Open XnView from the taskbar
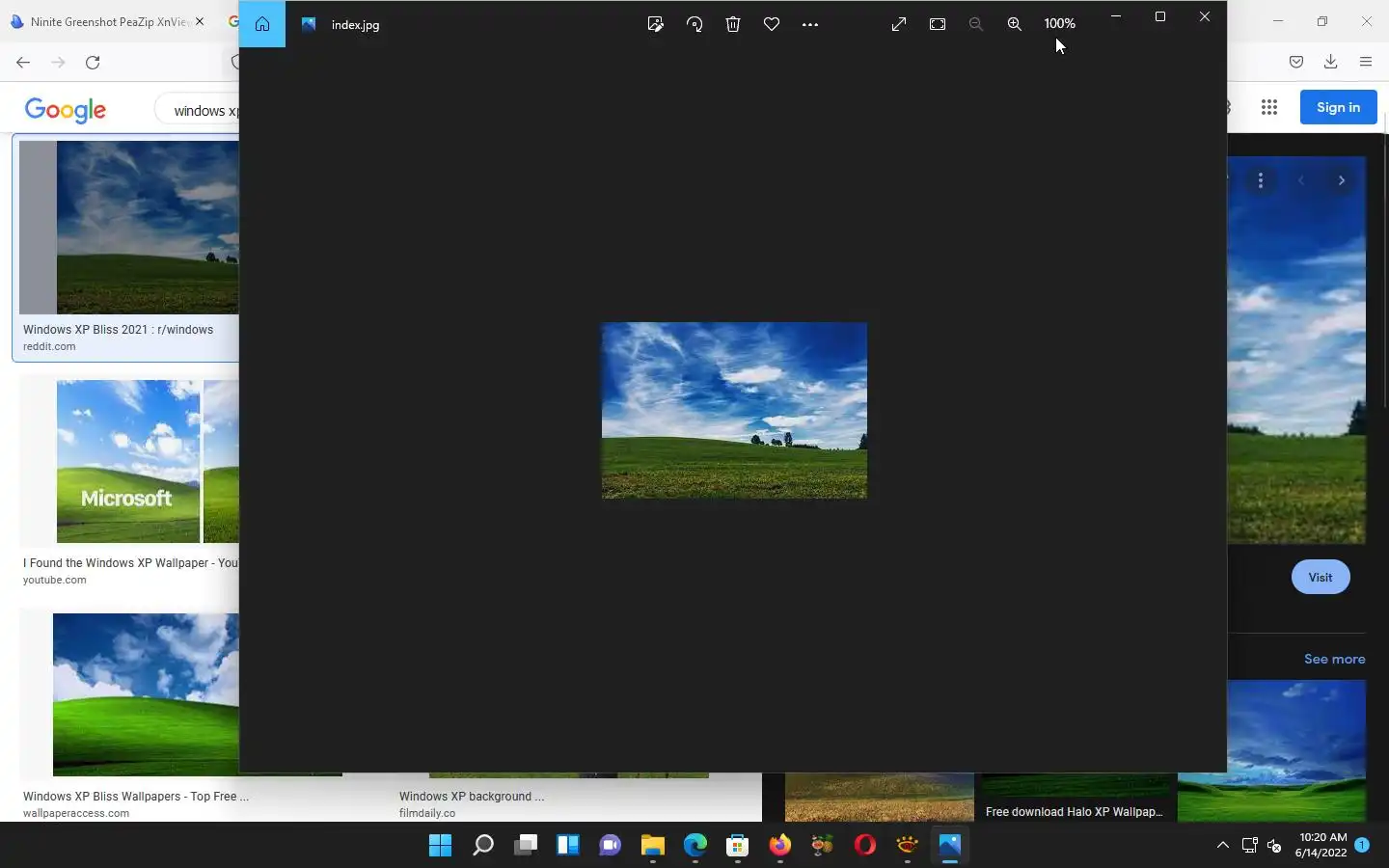 pyautogui.click(x=908, y=846)
